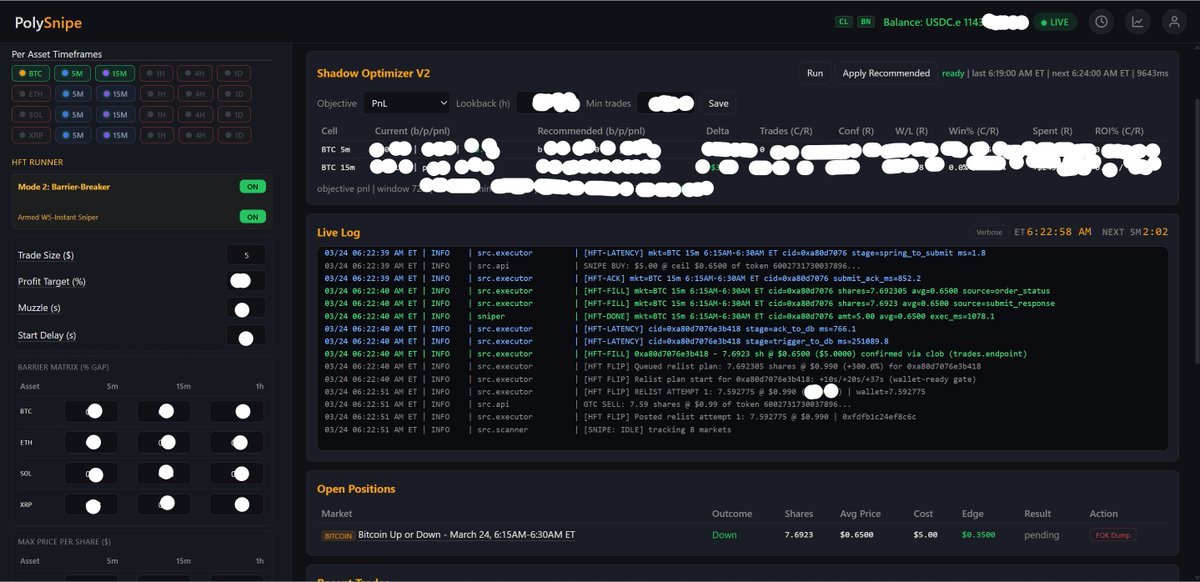Image resolution: width=1200 pixels, height=582 pixels.
Task: Click the 'pending' result cell
Action: click(x=1041, y=535)
